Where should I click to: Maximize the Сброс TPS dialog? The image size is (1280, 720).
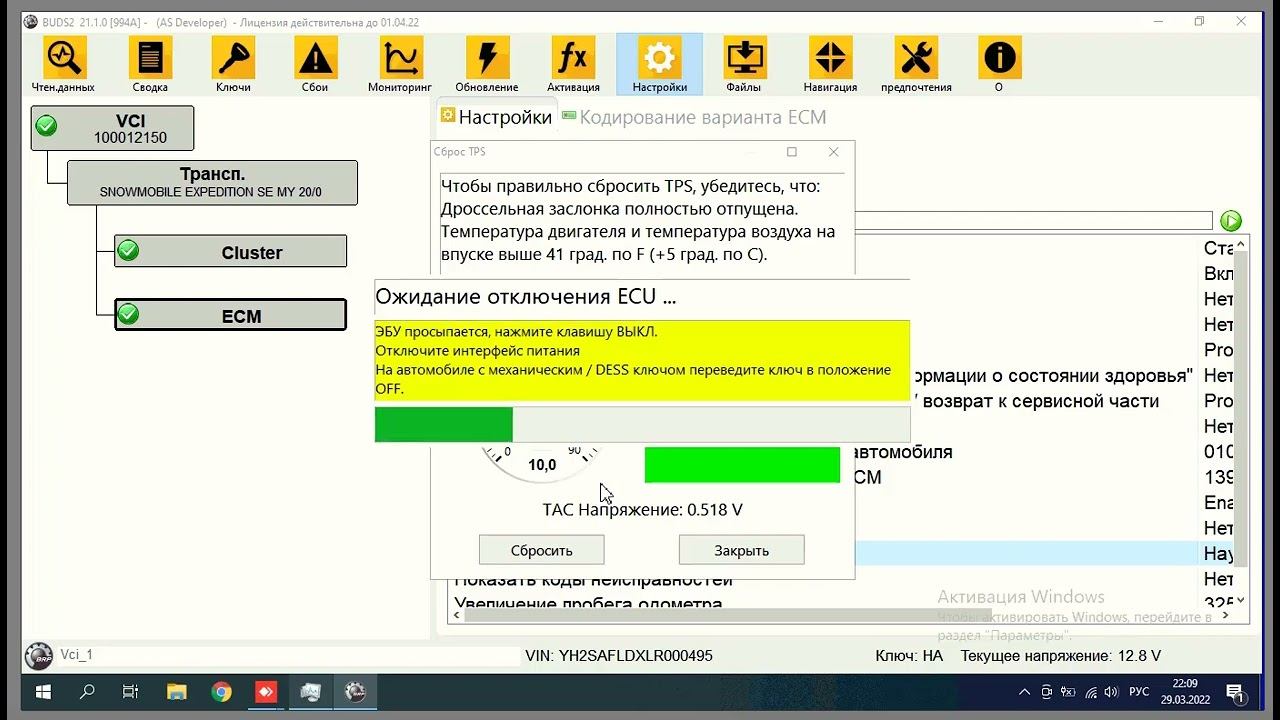(792, 152)
